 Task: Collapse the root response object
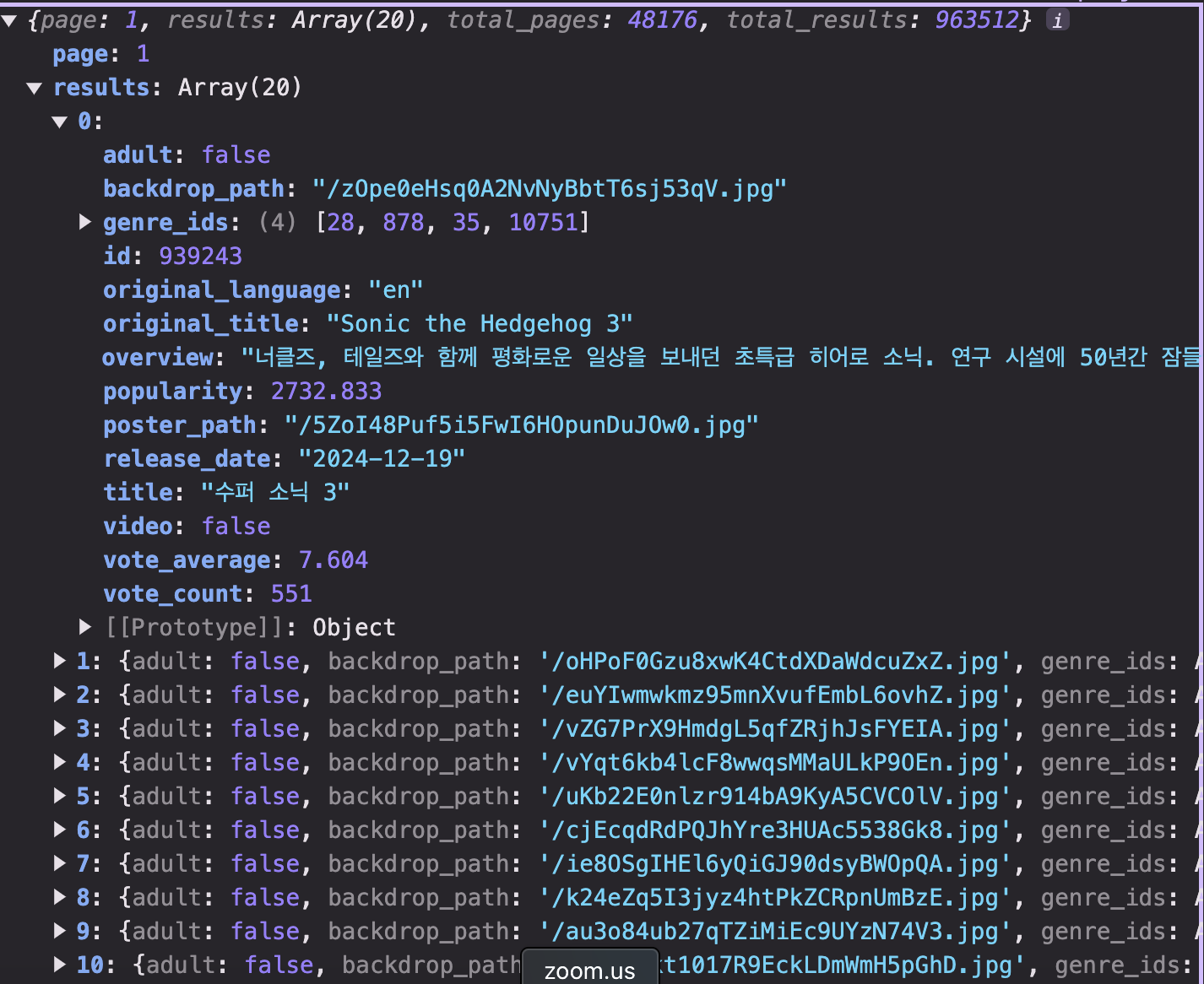(9, 21)
